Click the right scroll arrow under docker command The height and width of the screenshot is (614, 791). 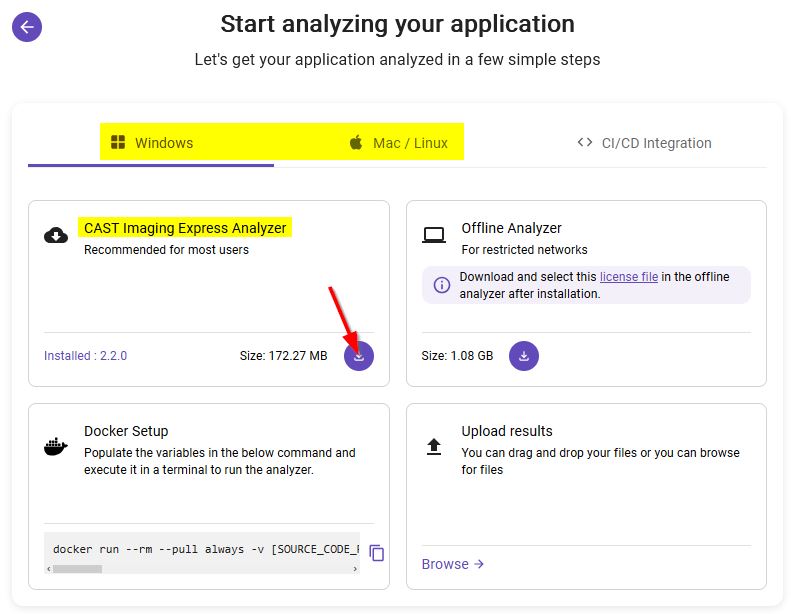click(355, 569)
